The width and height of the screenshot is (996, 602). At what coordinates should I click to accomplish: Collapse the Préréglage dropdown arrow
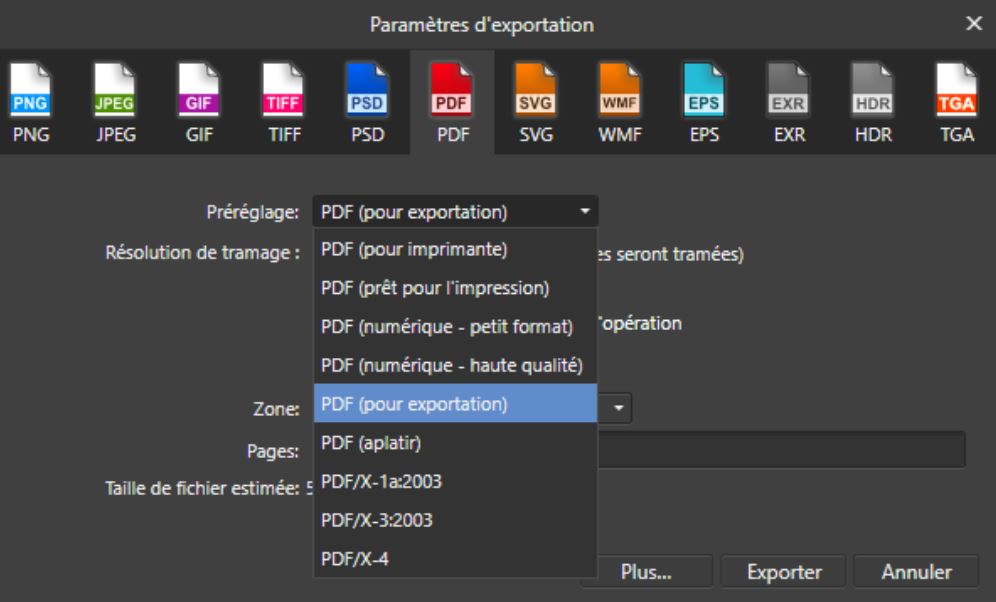pyautogui.click(x=584, y=211)
